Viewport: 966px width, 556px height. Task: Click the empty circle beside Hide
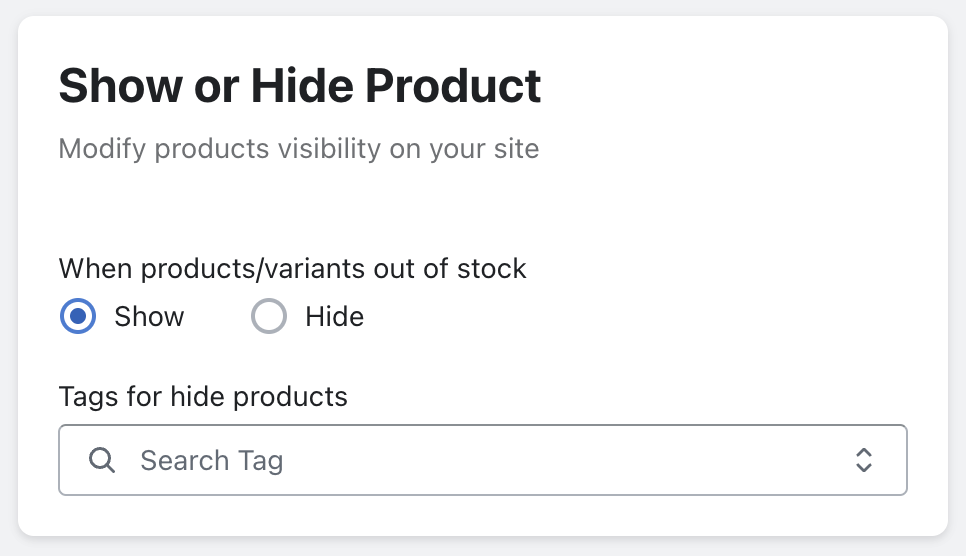pos(268,318)
